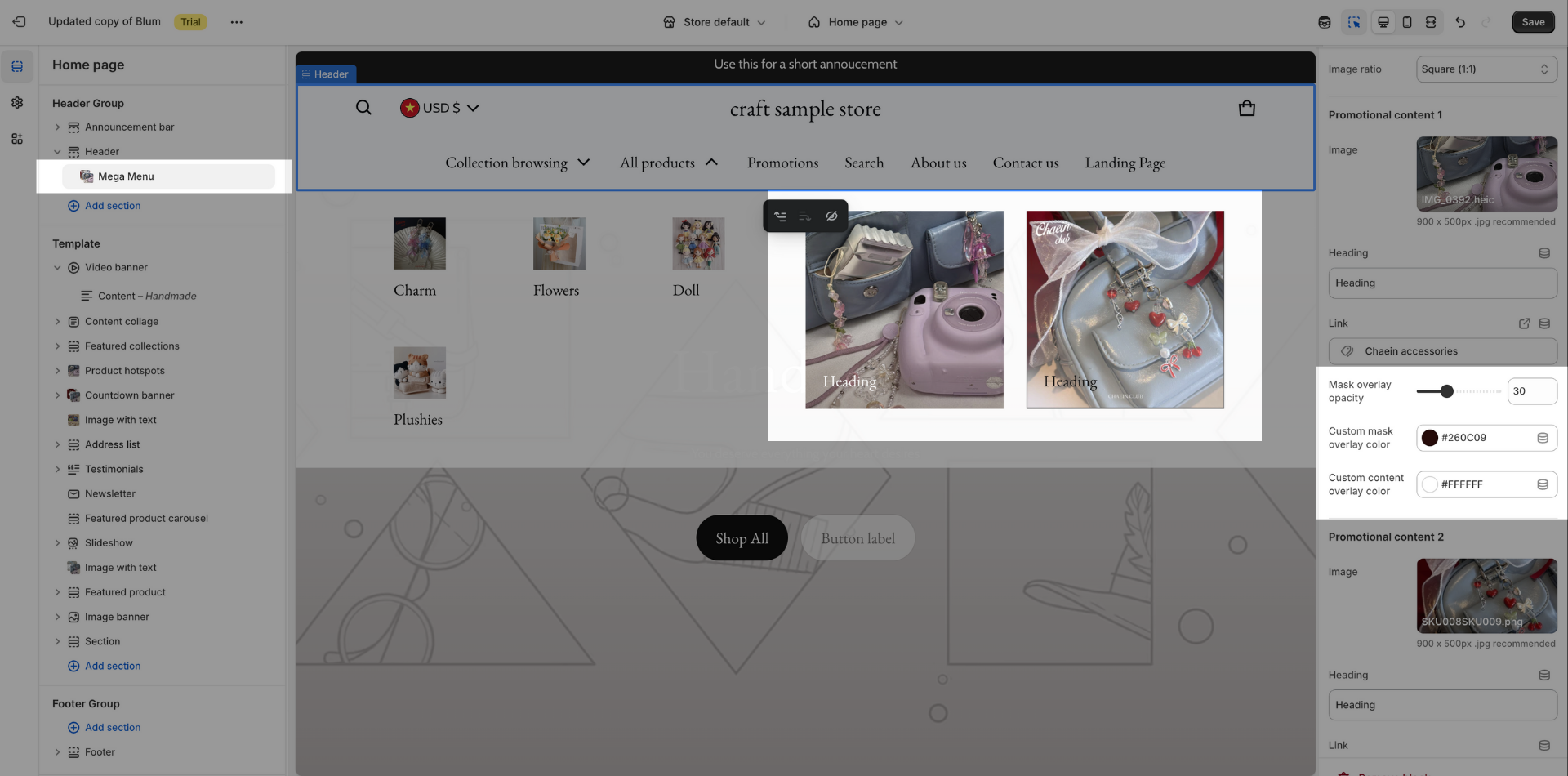The height and width of the screenshot is (776, 1568).
Task: Click the Mask overlay opacity slider
Action: [x=1459, y=391]
